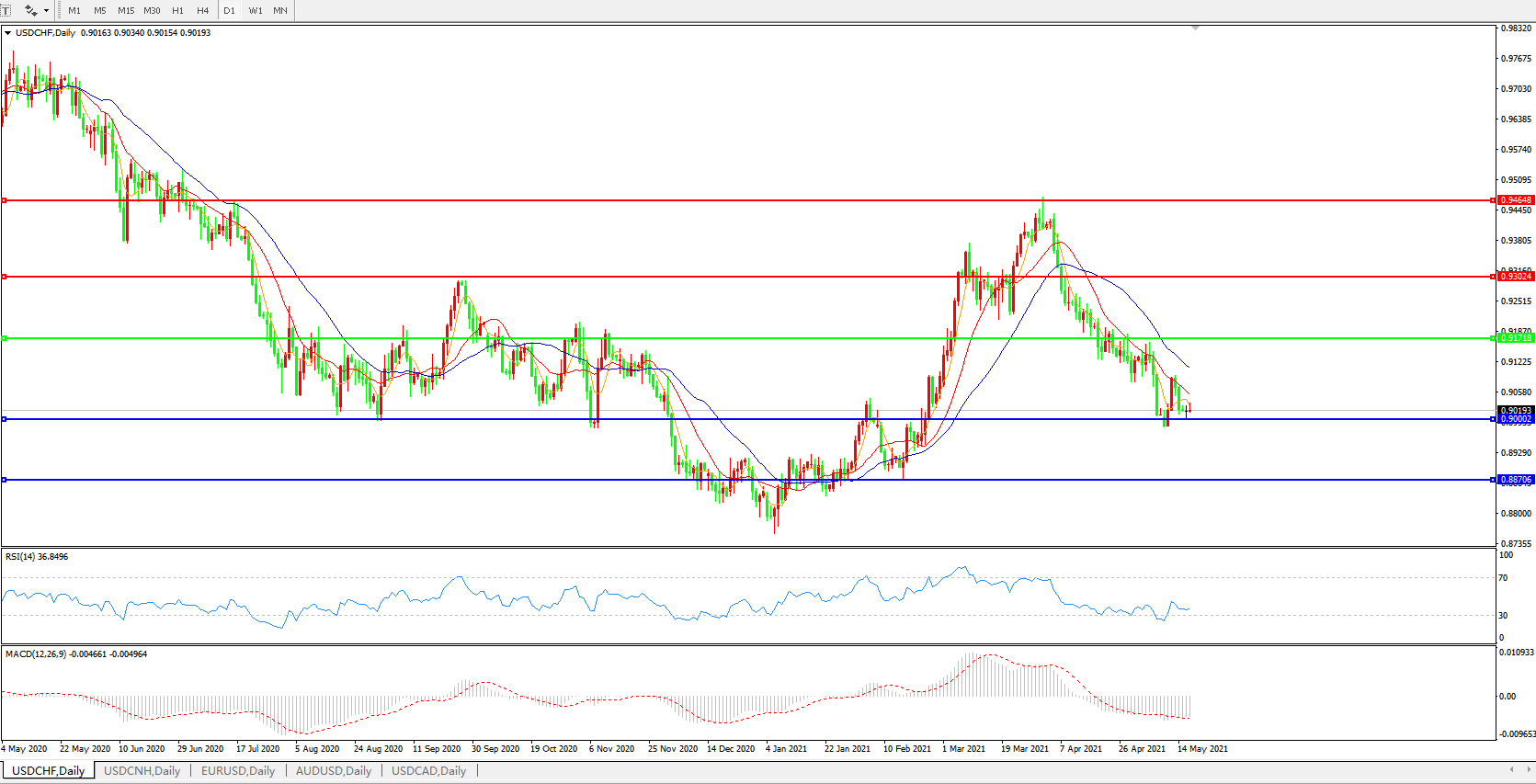
Task: Click the blue 0.88706 price level tag
Action: click(x=1515, y=480)
